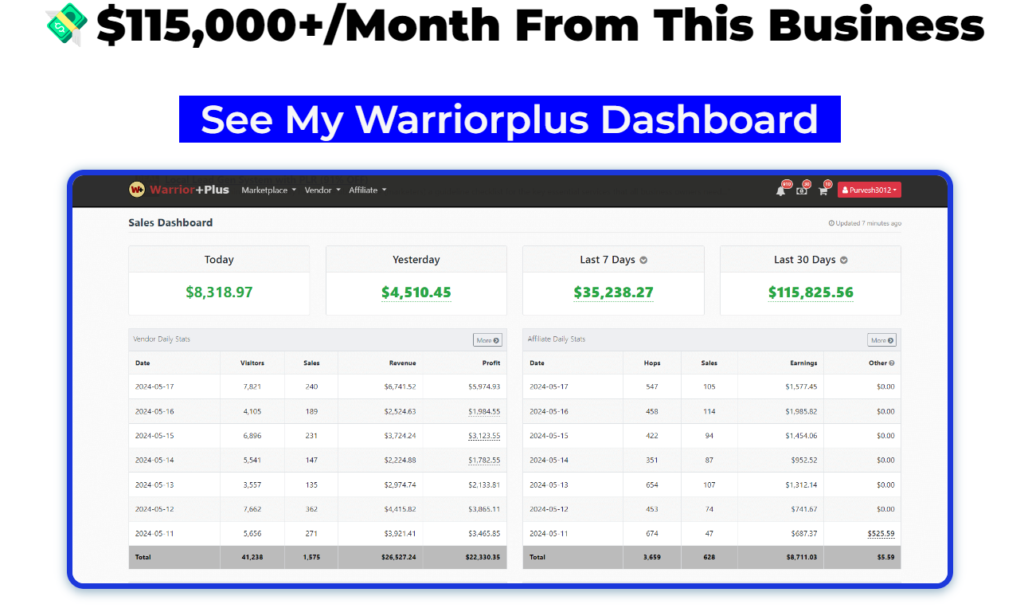Image resolution: width=1024 pixels, height=608 pixels.
Task: Click the $1,782.55 profit link
Action: coord(484,460)
